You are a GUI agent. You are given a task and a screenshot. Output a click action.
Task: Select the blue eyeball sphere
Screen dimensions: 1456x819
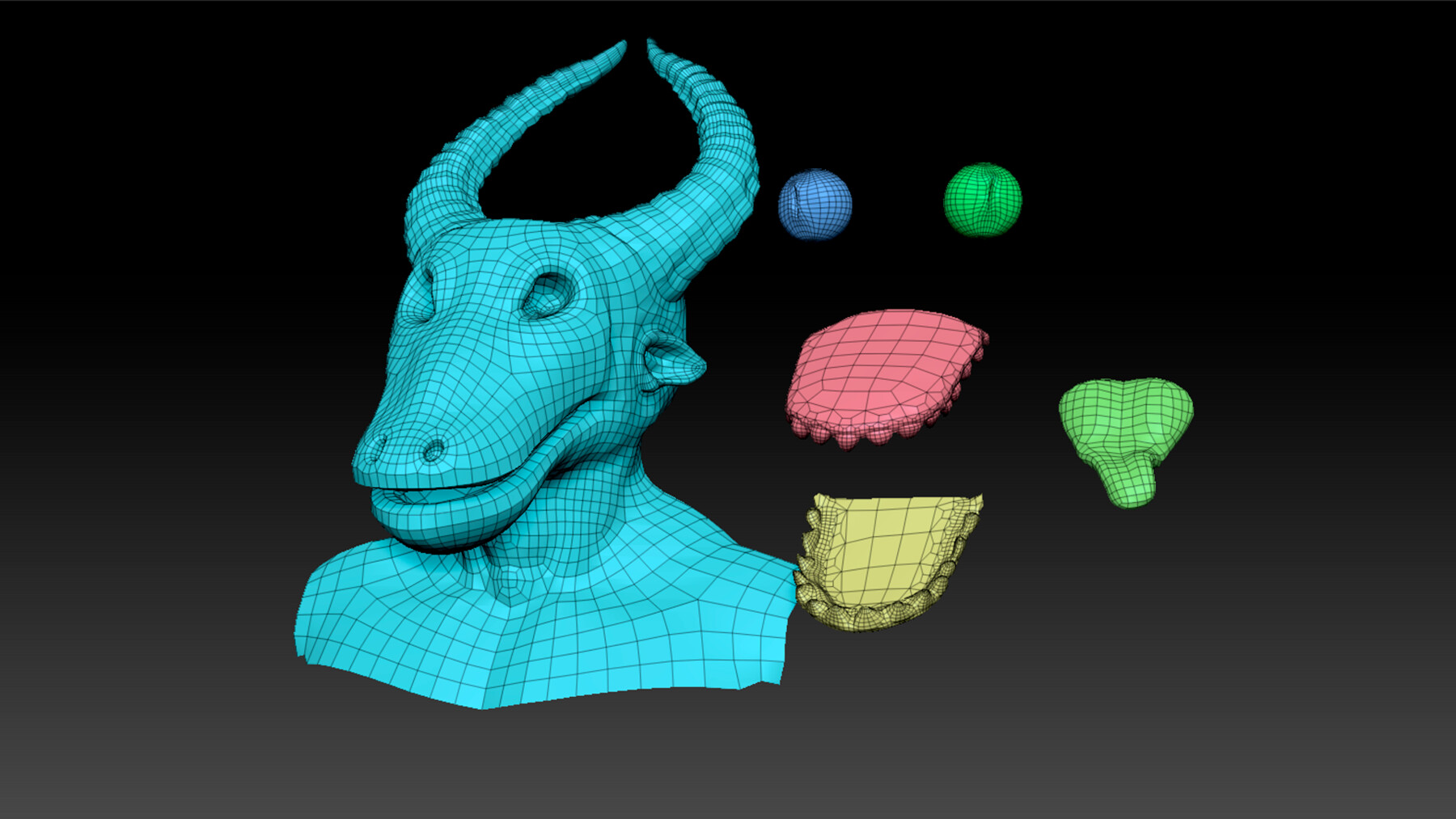coord(817,204)
